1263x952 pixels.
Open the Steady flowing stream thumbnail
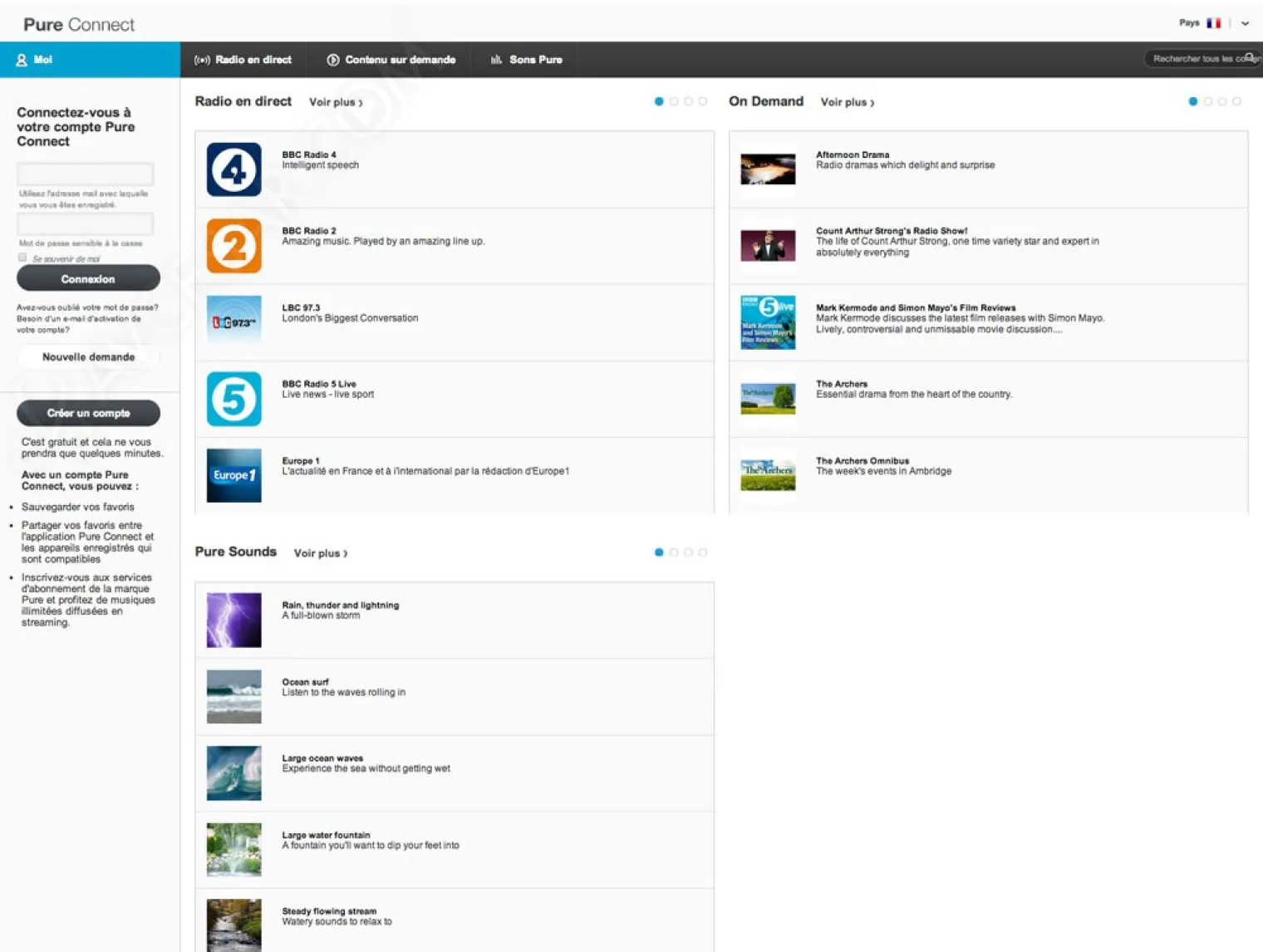[233, 925]
